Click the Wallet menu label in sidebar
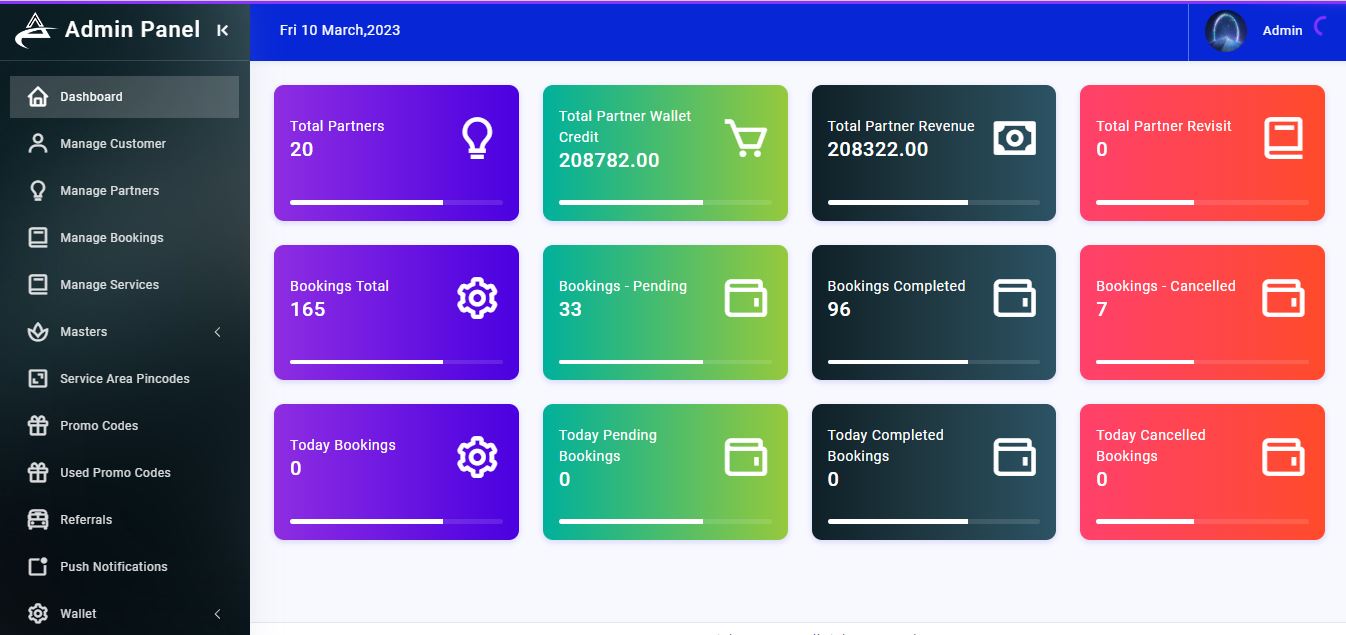The height and width of the screenshot is (635, 1346). (x=78, y=614)
